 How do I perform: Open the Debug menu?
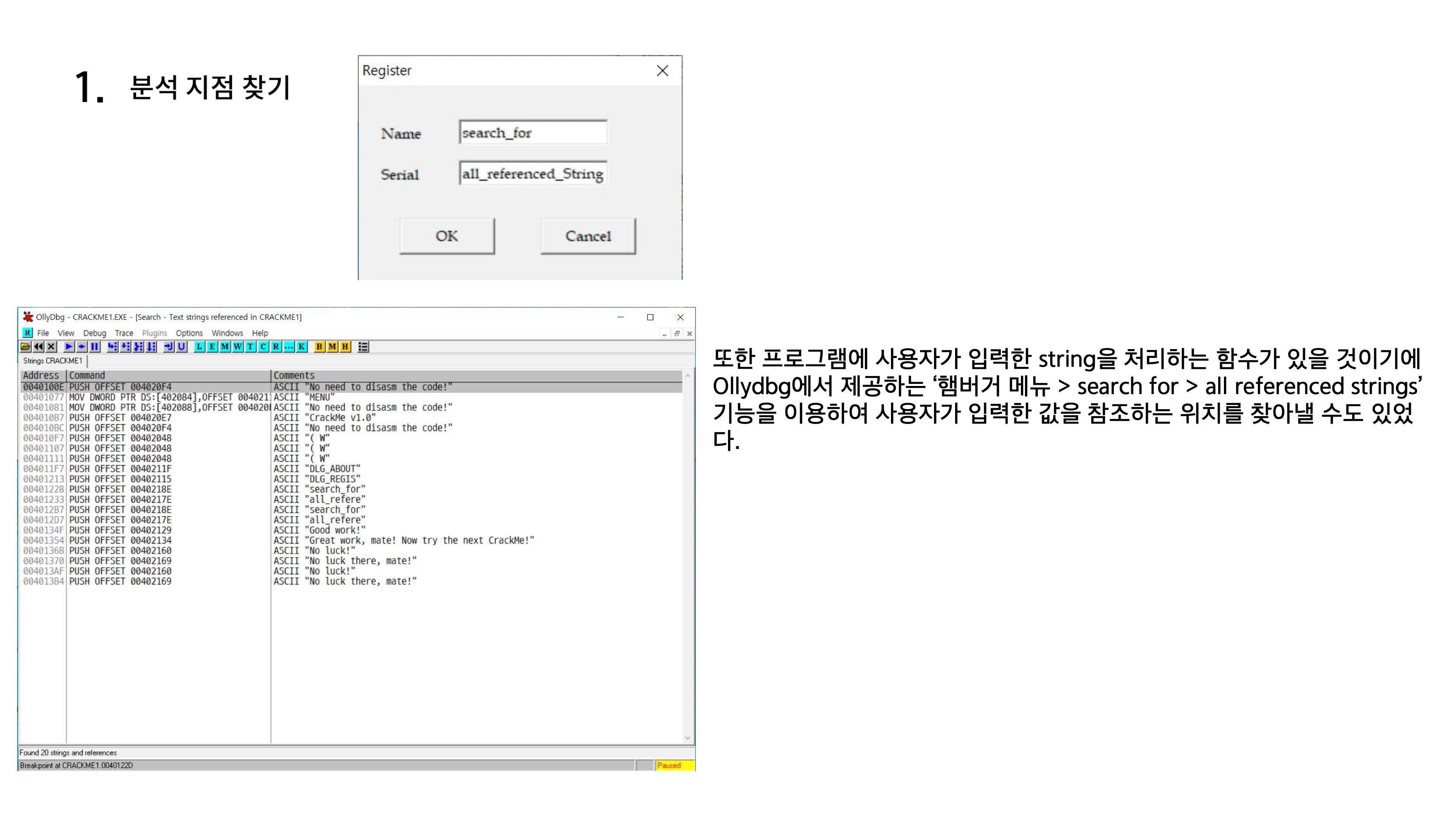coord(94,333)
